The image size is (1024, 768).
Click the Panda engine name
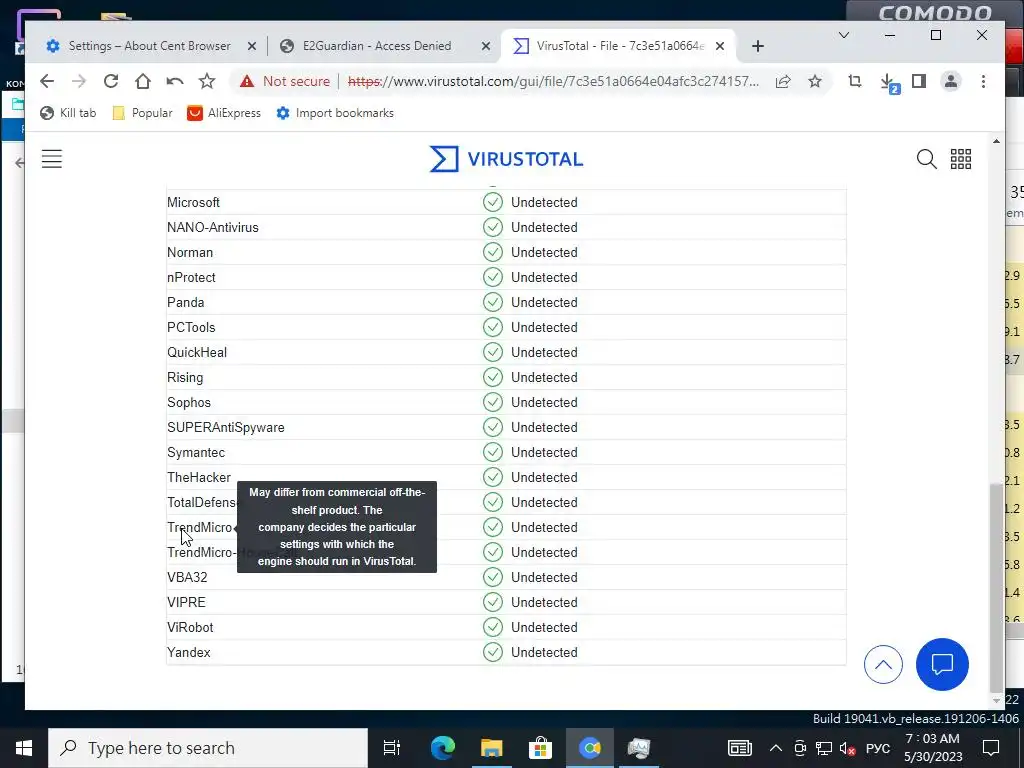(185, 302)
